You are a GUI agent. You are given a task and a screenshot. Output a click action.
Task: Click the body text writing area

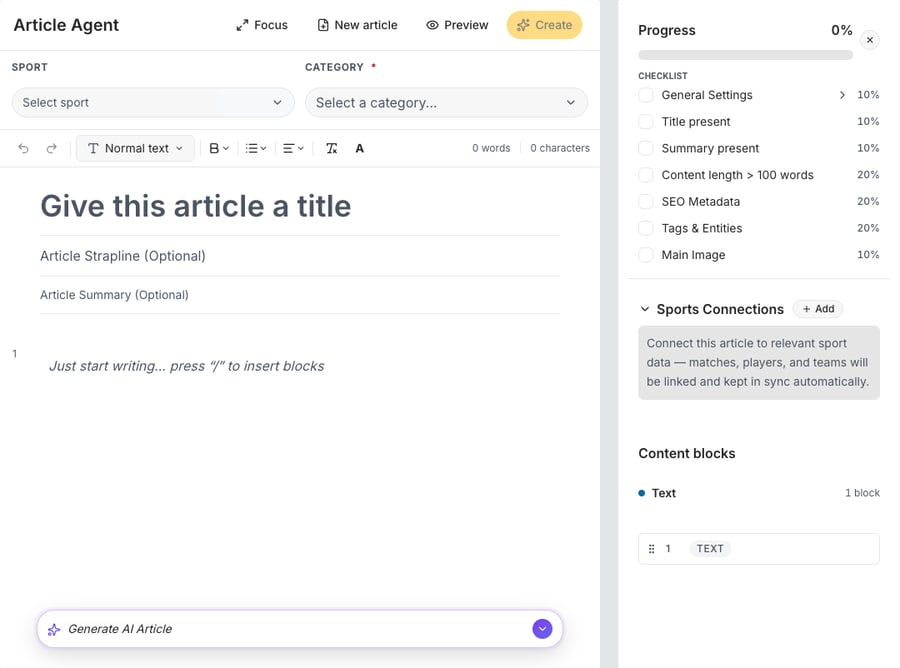pos(300,366)
